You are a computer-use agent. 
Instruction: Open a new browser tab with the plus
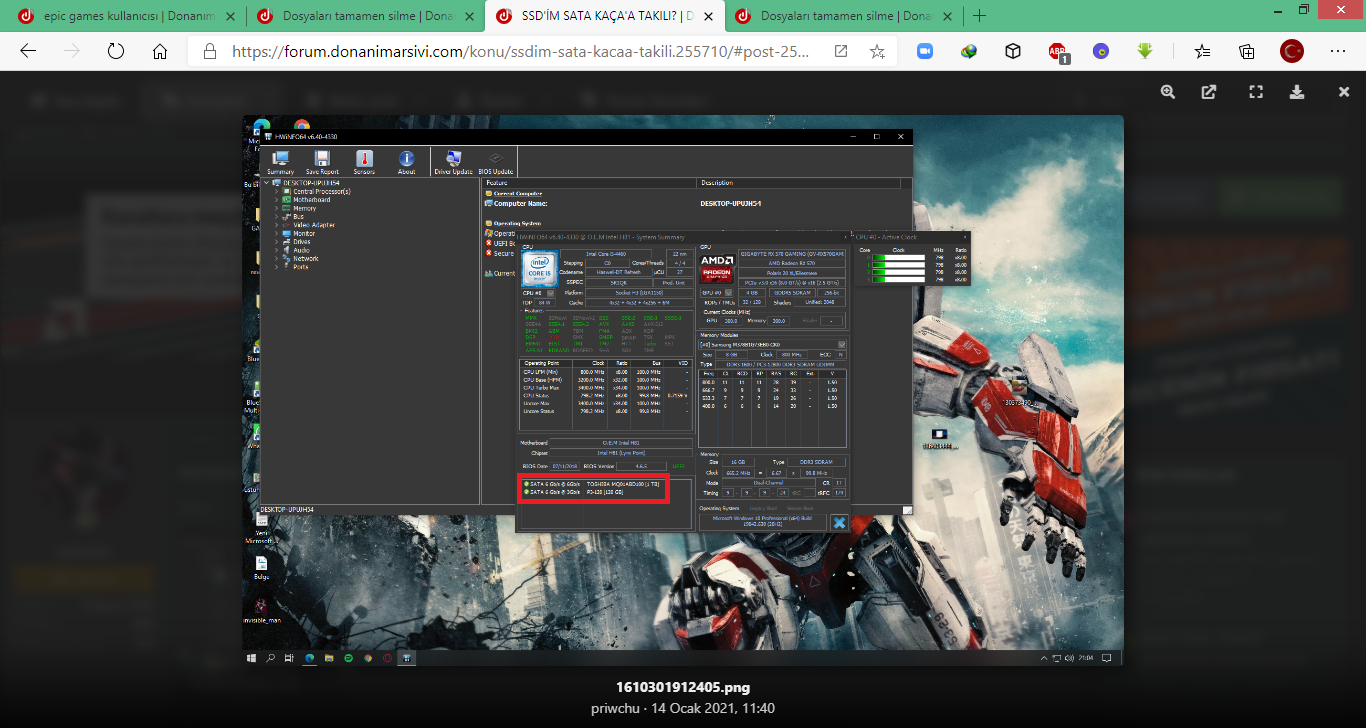coord(979,16)
